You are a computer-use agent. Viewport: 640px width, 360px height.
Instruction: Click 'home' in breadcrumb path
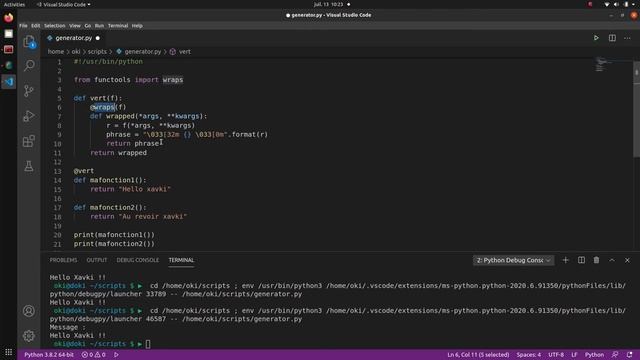pos(56,52)
